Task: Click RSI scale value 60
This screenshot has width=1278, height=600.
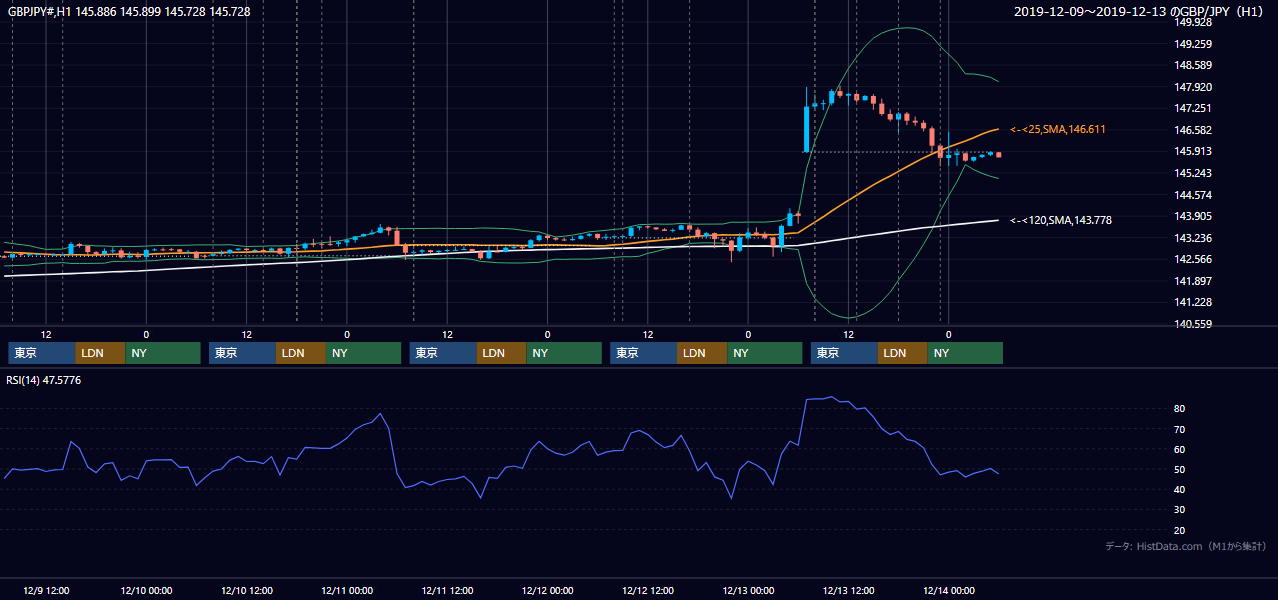Action: click(1180, 449)
